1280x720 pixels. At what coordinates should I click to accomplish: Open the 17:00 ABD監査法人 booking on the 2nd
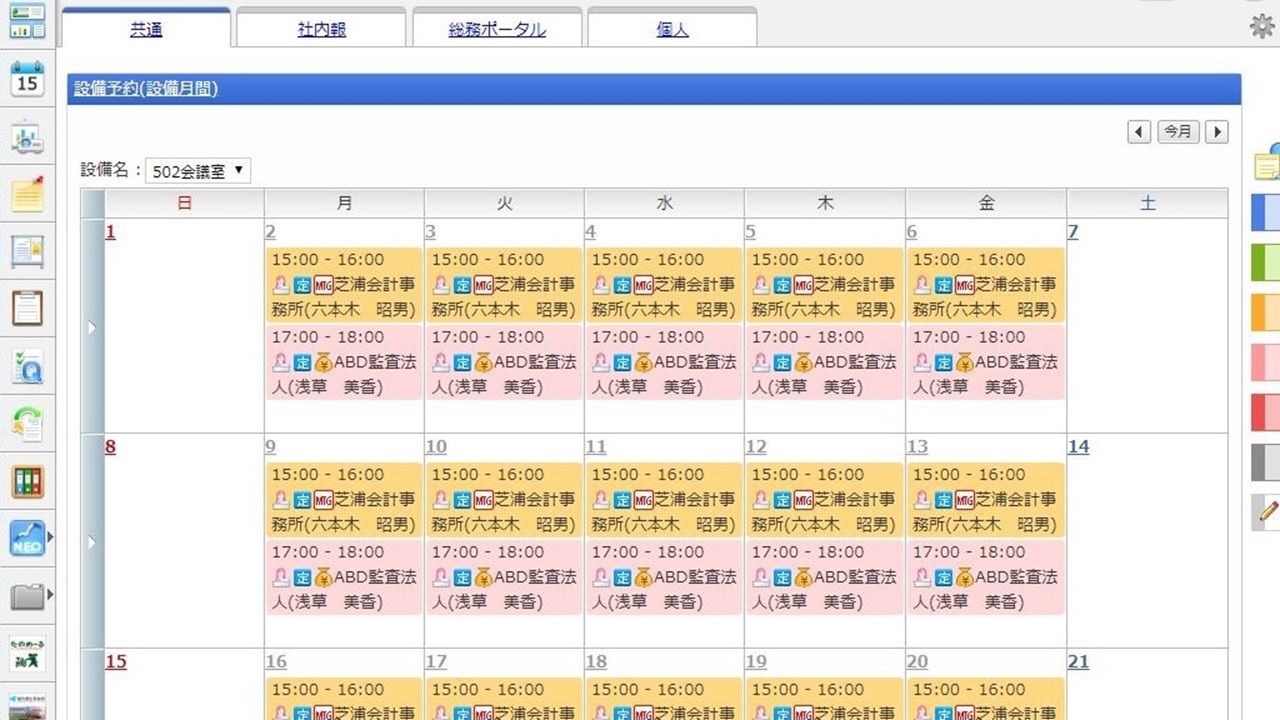tap(344, 362)
